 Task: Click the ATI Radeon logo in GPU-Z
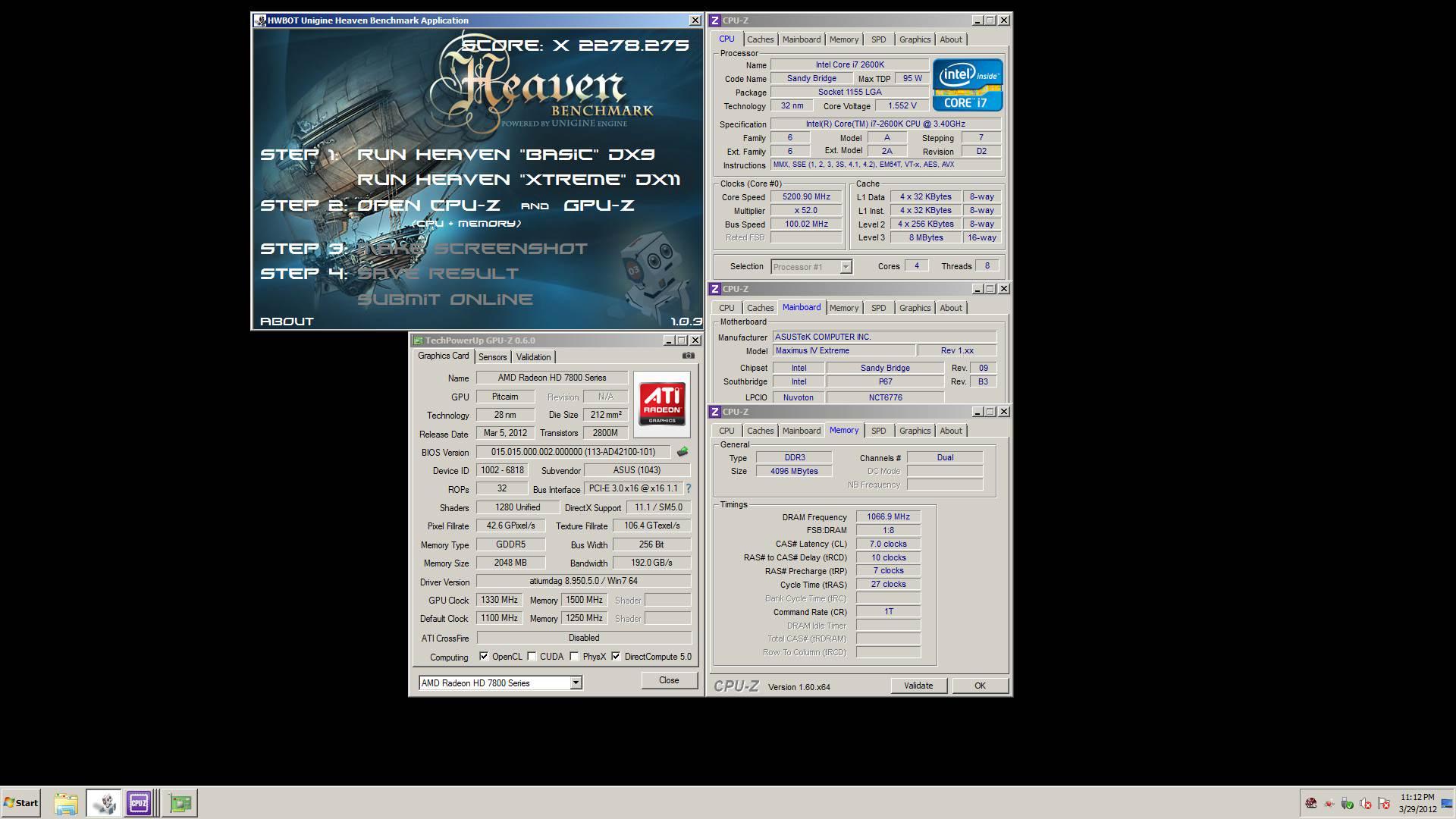click(662, 404)
